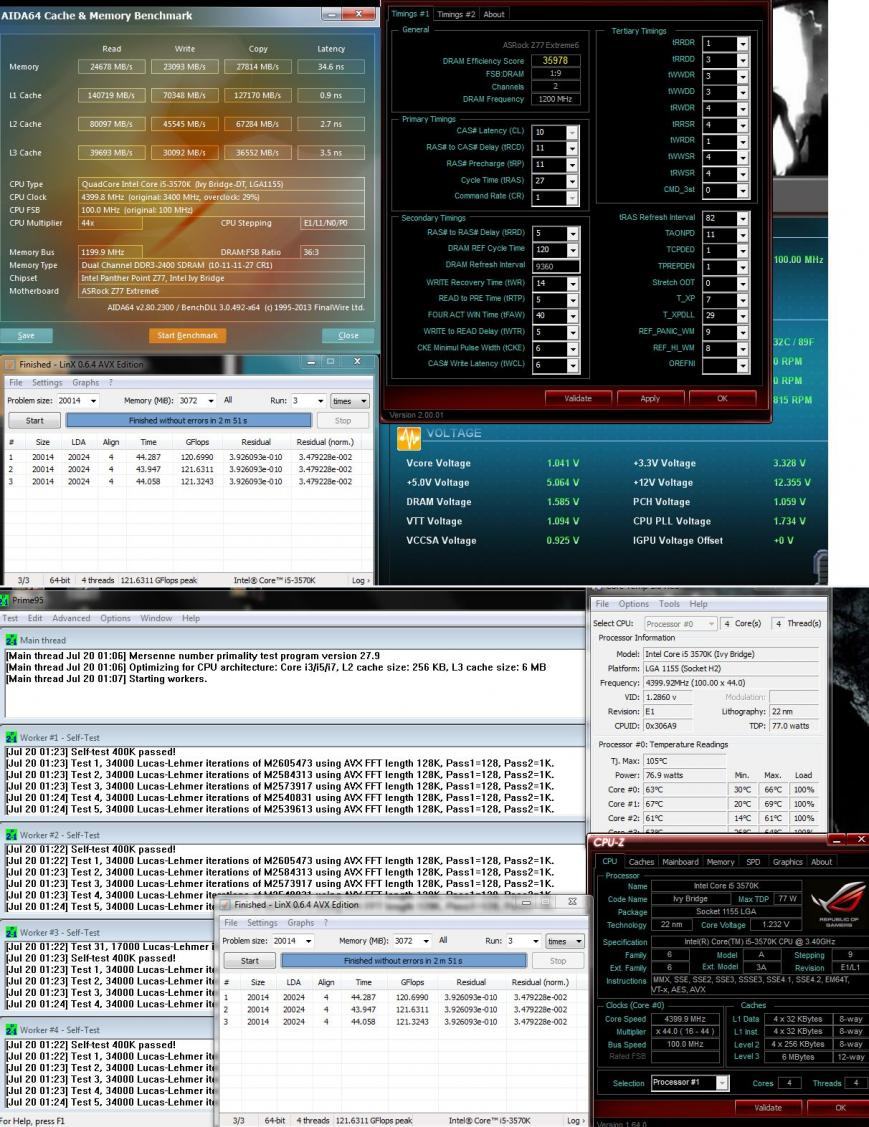Open the CAS# Latency (CL) dropdown

click(x=572, y=132)
